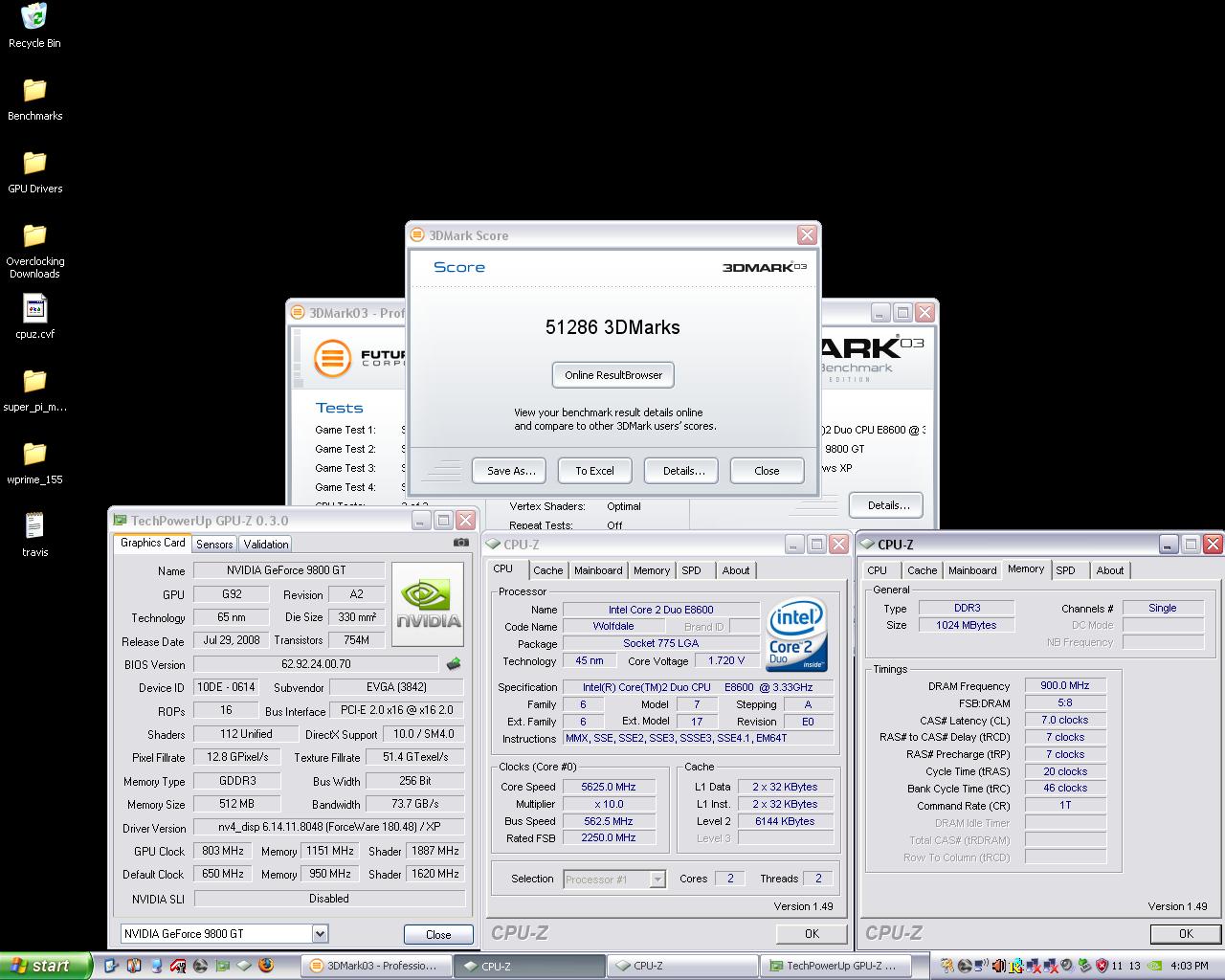
Task: Click Details... in 3DMark Score dialog
Action: 683,471
